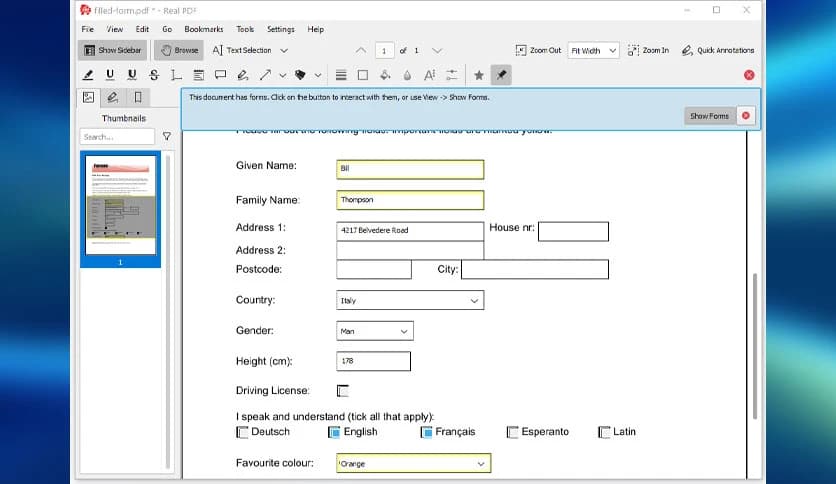Select the Underline annotation tool
Image resolution: width=836 pixels, height=484 pixels.
110,75
